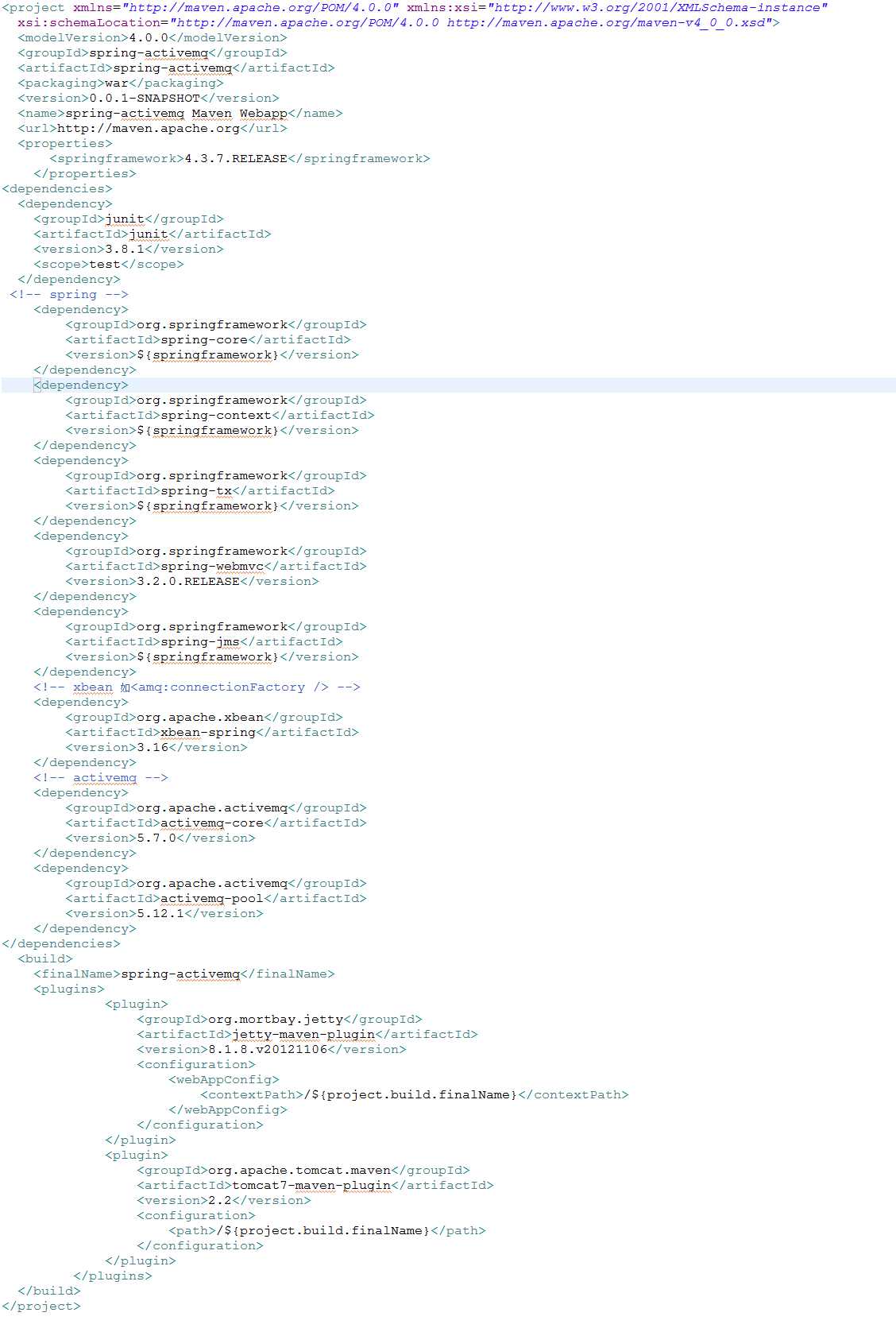
Task: Click activemq-core version 5.7.0
Action: click(x=156, y=838)
